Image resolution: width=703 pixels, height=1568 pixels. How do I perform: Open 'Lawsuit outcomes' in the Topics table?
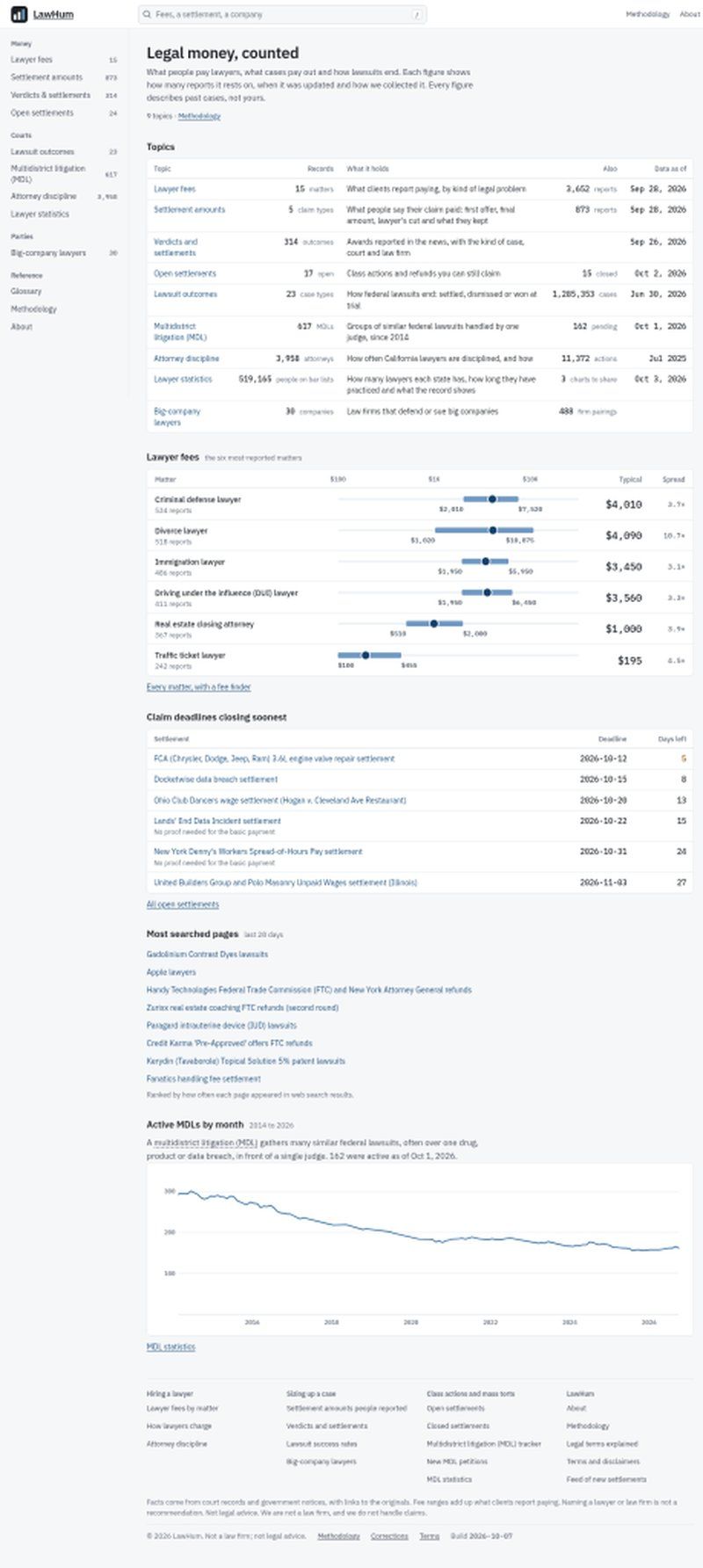185,294
